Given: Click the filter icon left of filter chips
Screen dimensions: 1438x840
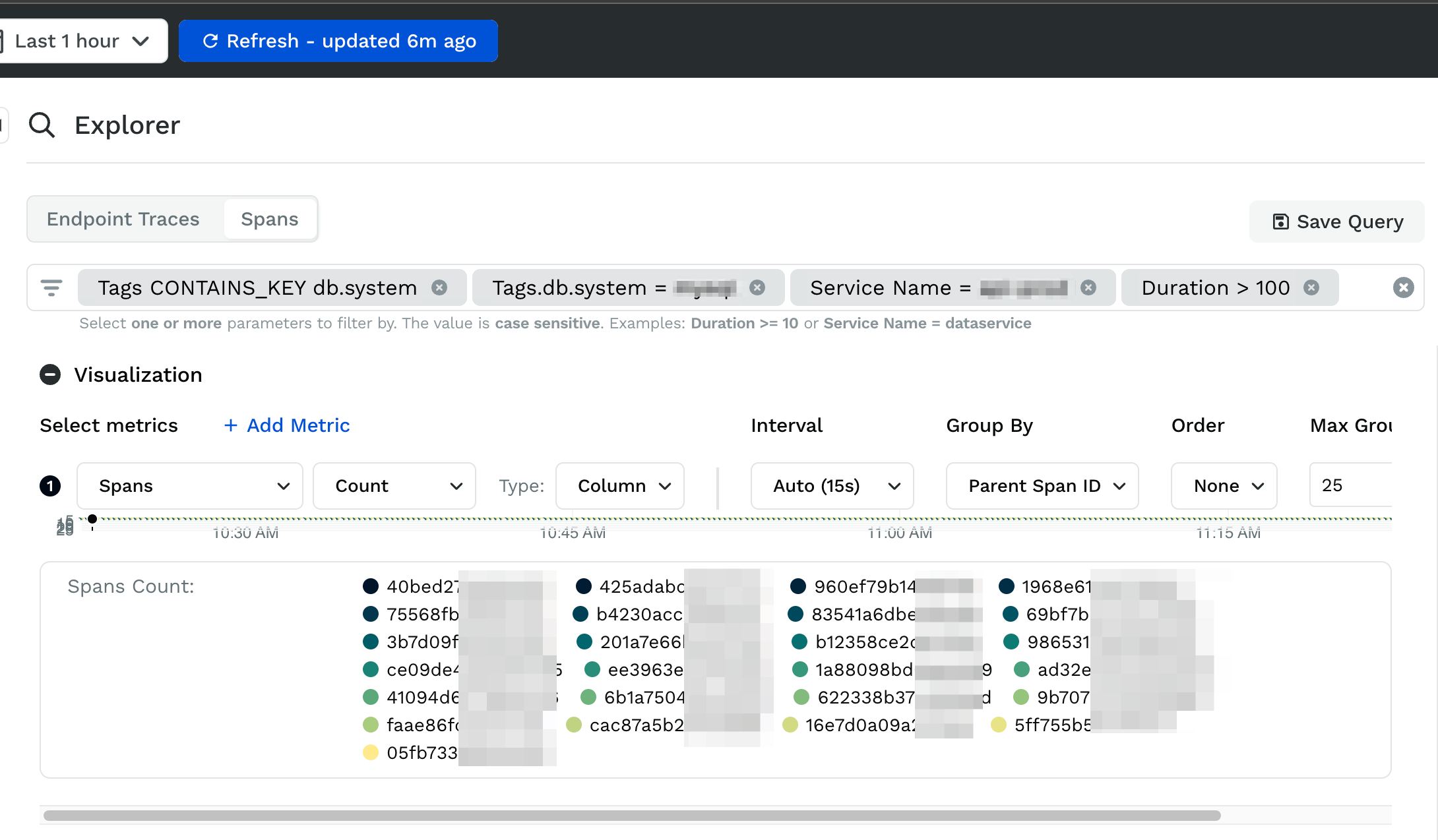Looking at the screenshot, I should [x=51, y=287].
